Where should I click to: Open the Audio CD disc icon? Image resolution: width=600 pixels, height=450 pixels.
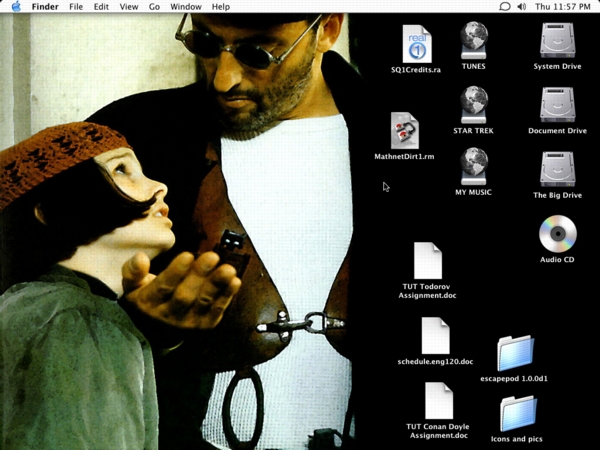tap(557, 234)
